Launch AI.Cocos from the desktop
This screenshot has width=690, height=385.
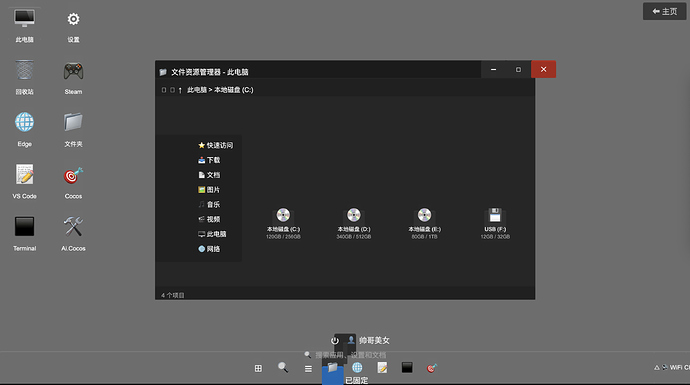(73, 234)
